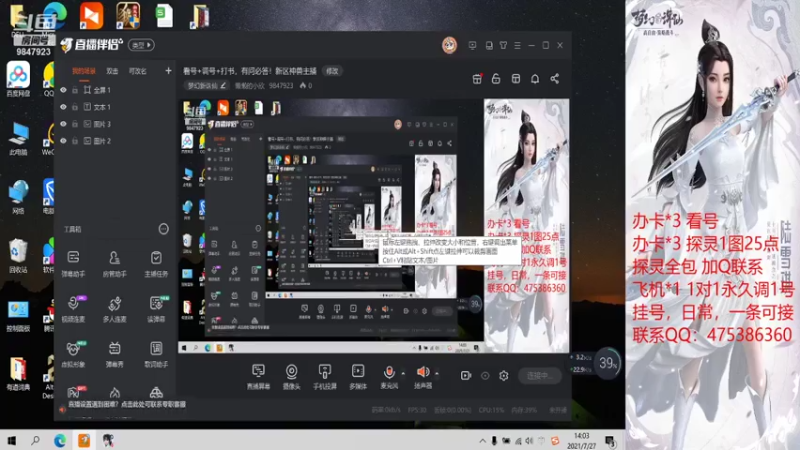Open stream settings gear
Image resolution: width=800 pixels, height=450 pixels.
coord(504,376)
